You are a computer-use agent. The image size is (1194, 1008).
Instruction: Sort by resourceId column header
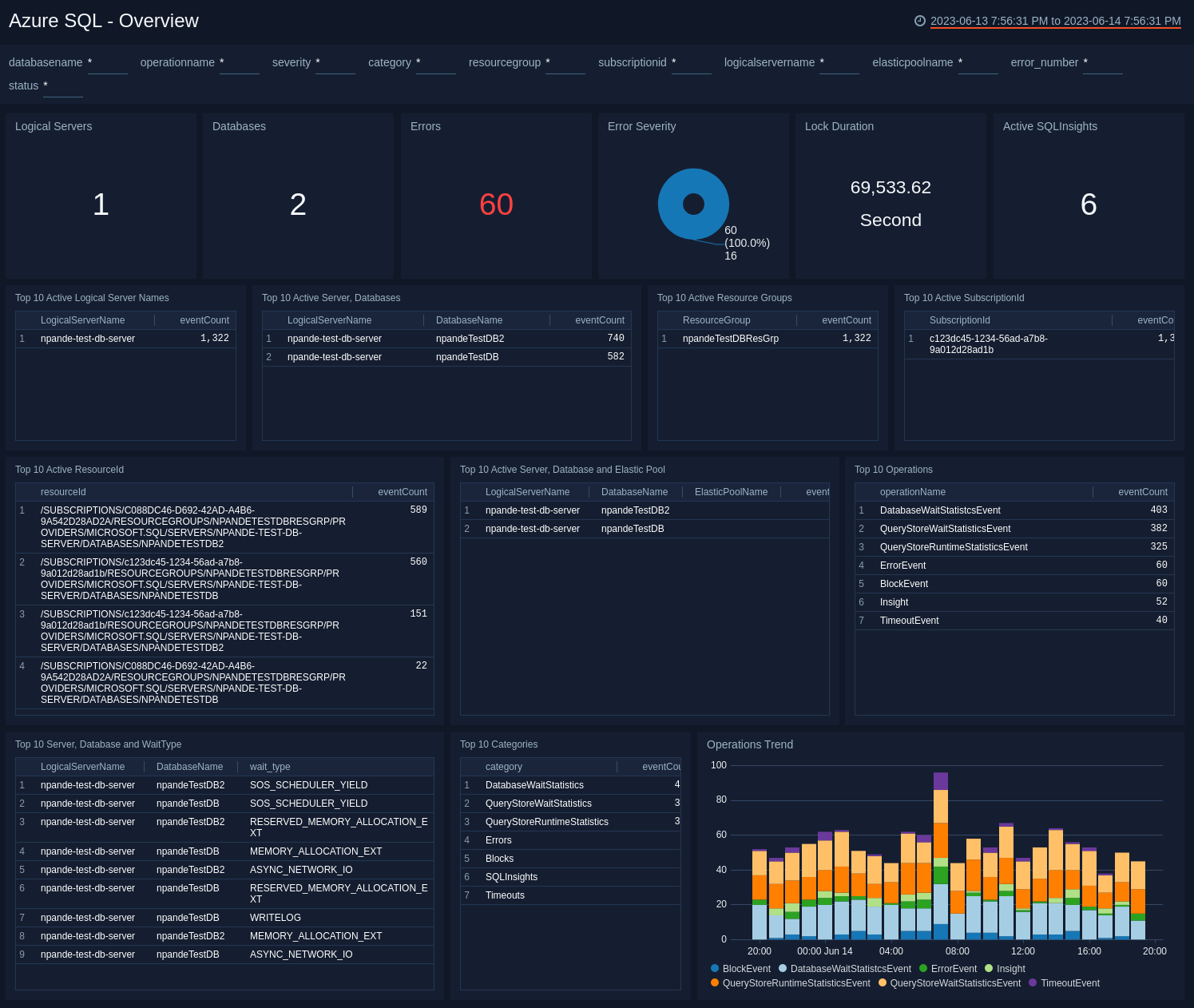point(63,492)
